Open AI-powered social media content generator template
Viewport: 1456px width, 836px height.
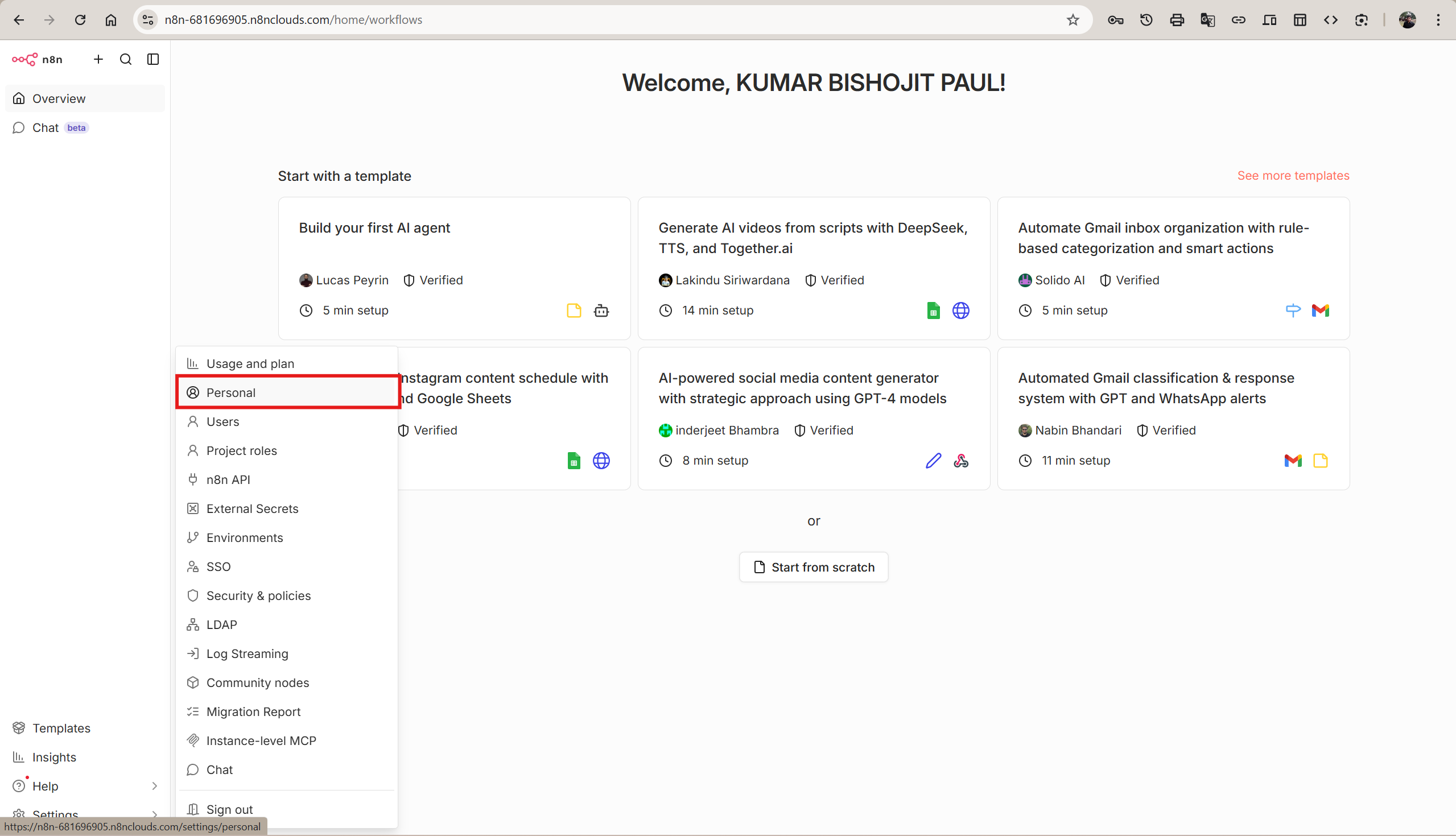pos(814,418)
